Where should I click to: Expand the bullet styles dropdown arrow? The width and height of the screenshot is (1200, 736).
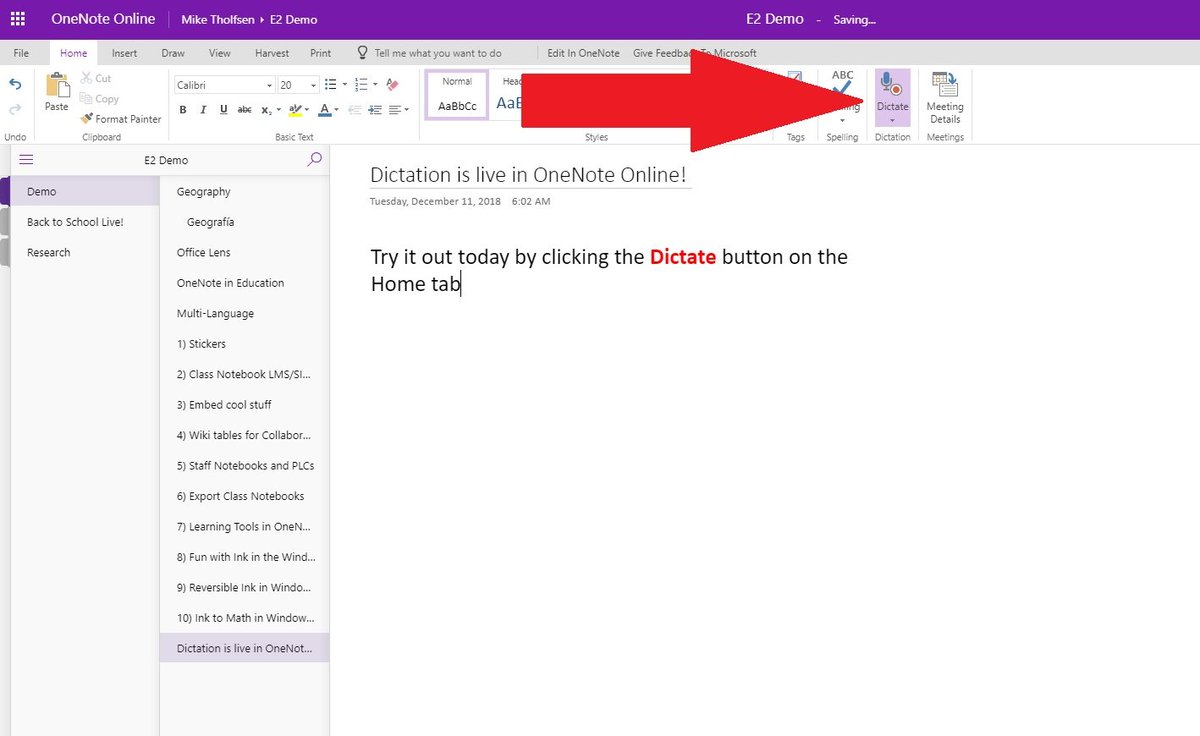(x=345, y=85)
